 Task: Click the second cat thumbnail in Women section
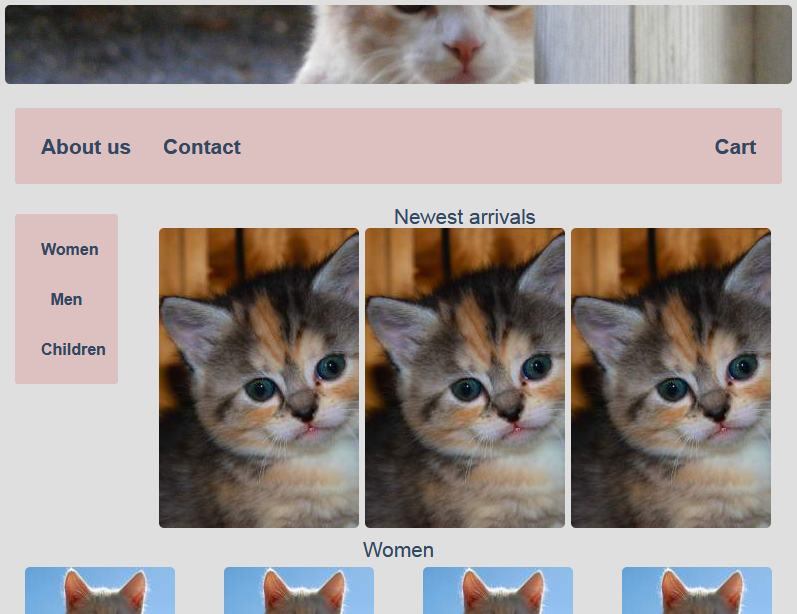(299, 591)
